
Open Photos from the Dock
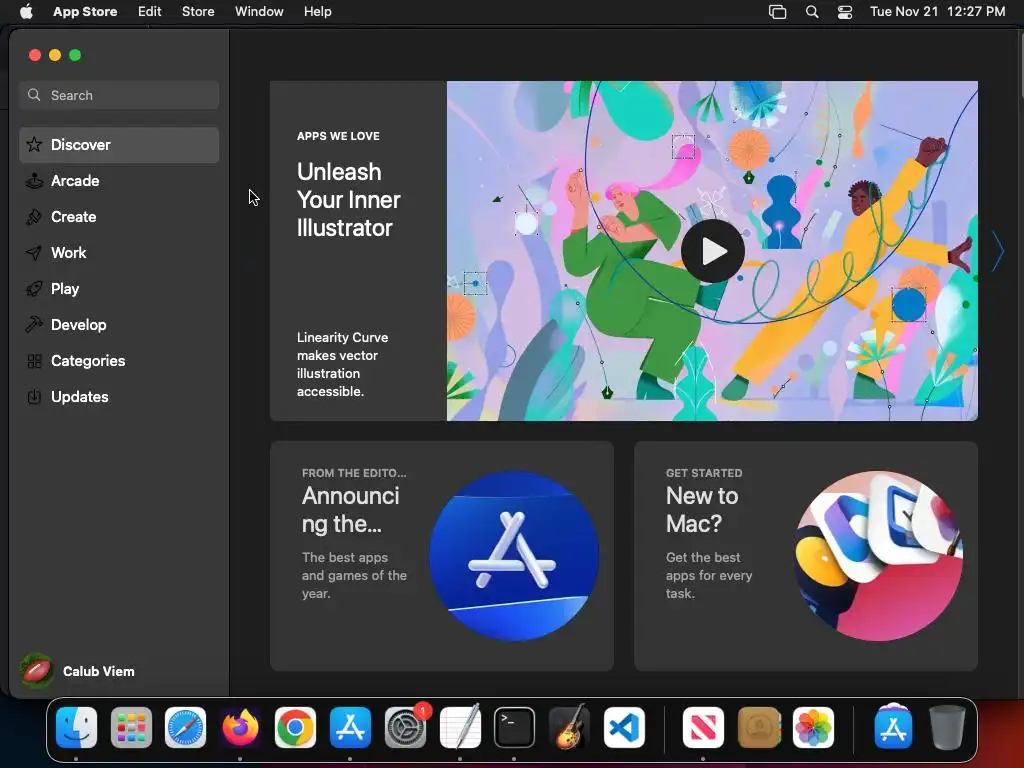(813, 728)
